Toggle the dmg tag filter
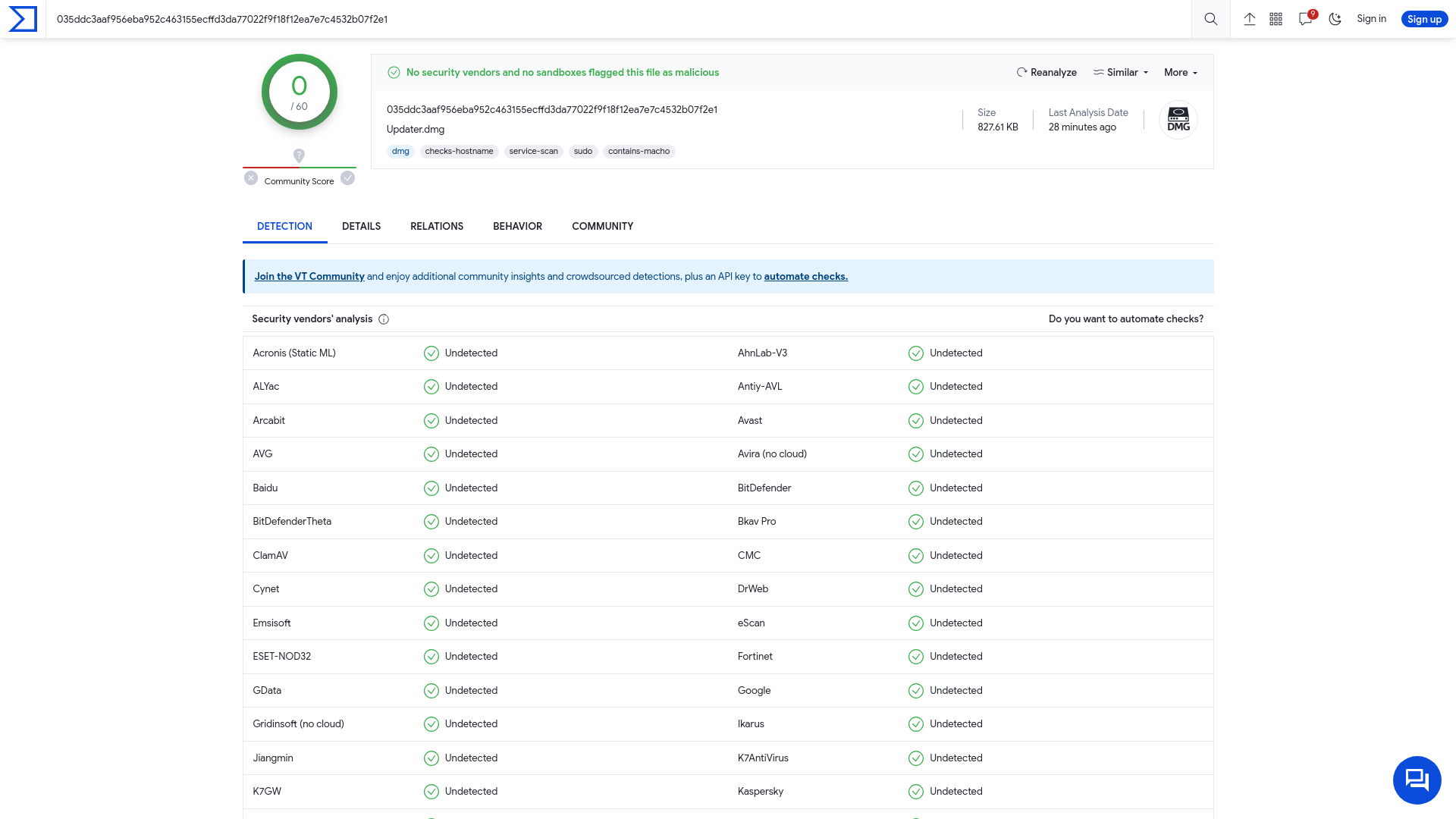The width and height of the screenshot is (1456, 819). point(400,150)
